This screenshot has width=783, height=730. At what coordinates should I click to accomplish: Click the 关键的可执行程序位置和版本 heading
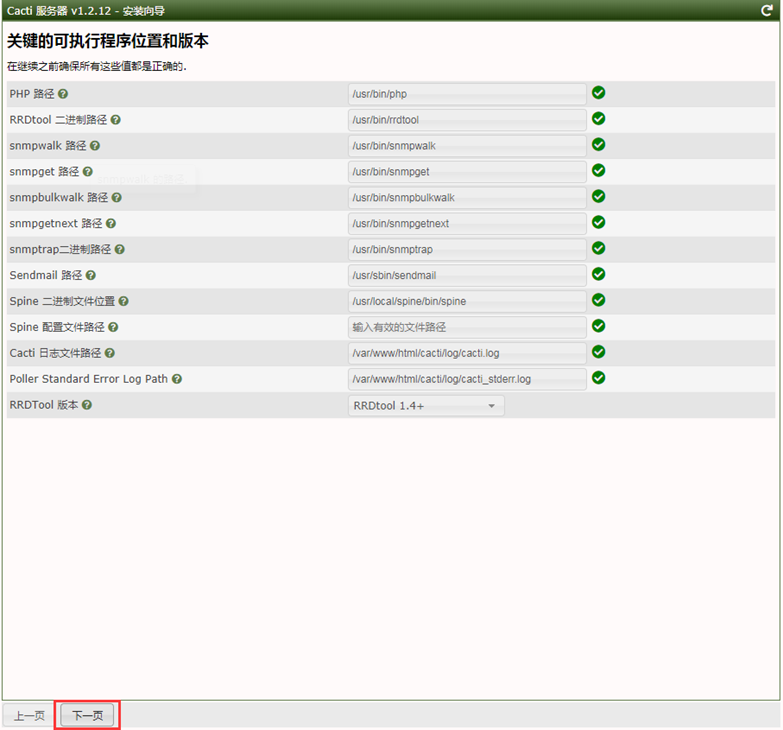(x=107, y=41)
